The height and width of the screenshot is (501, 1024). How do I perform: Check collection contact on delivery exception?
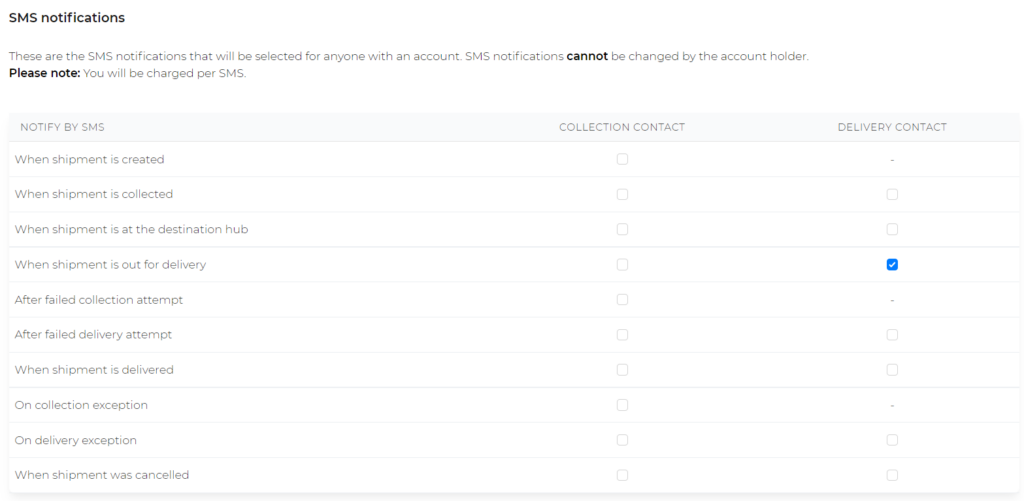click(622, 440)
